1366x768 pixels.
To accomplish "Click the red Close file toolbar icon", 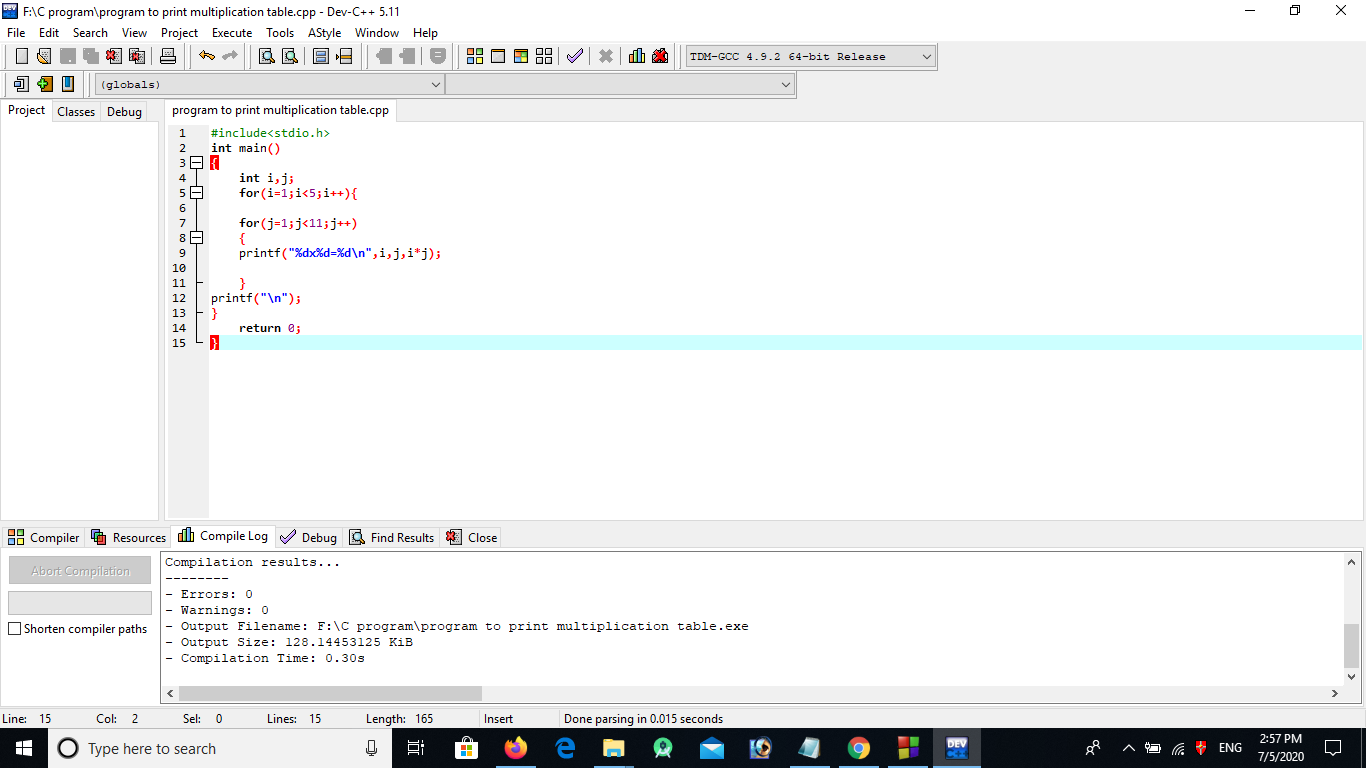I will pos(114,56).
